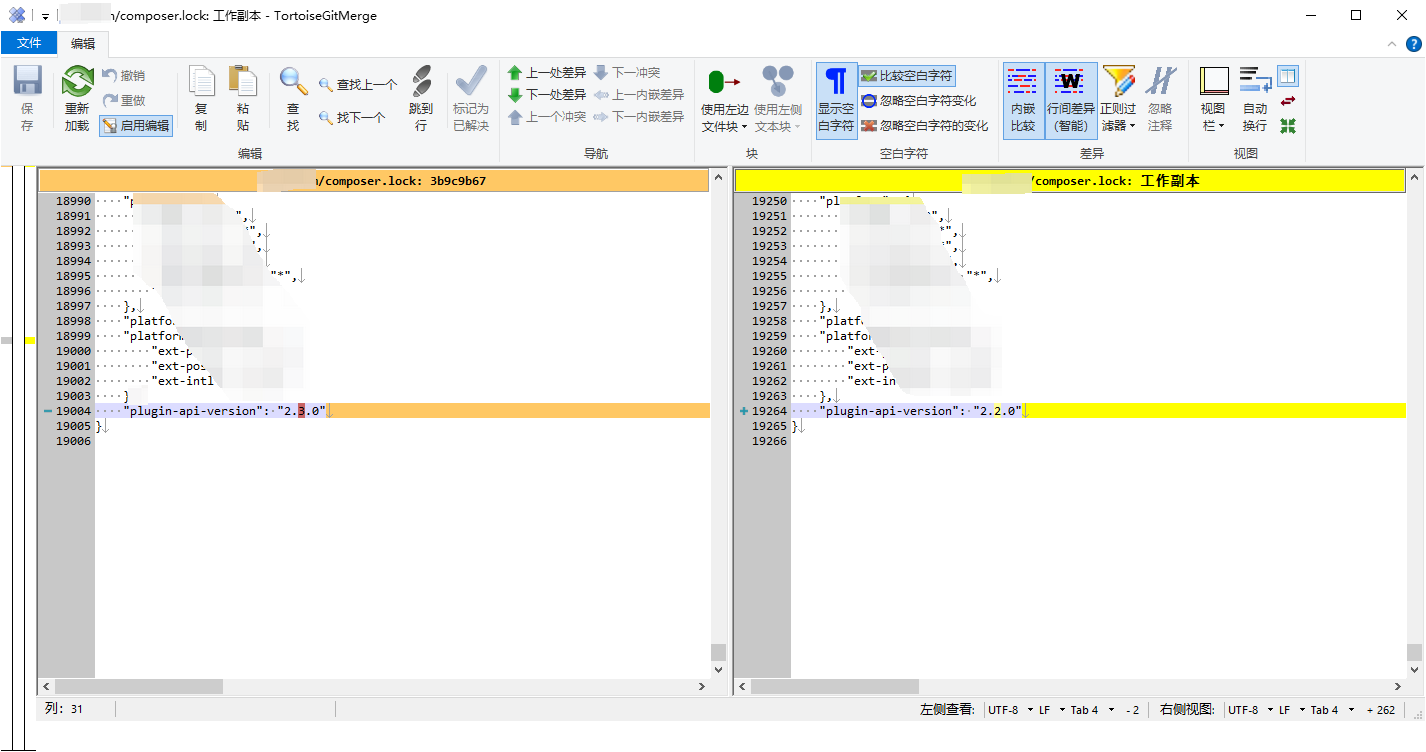The width and height of the screenshot is (1426, 752).
Task: Click 查找上一个 (Find previous) button
Action: point(357,85)
